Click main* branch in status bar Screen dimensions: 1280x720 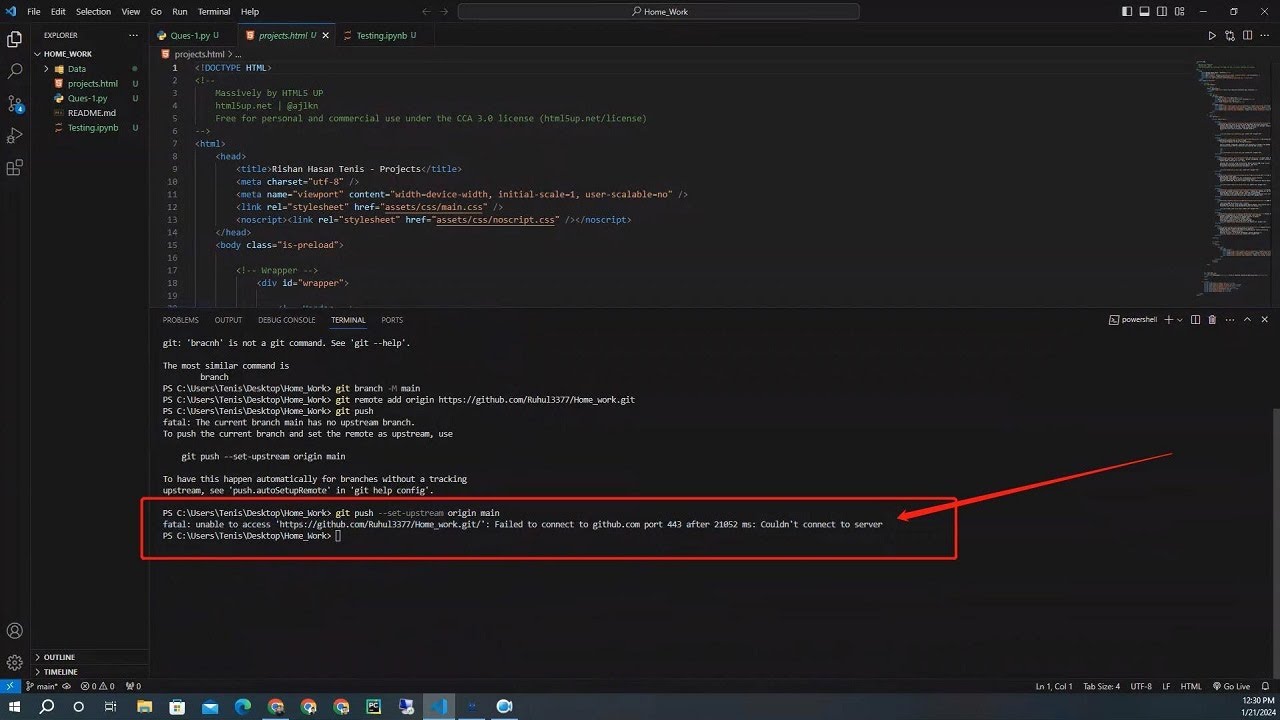pyautogui.click(x=43, y=686)
